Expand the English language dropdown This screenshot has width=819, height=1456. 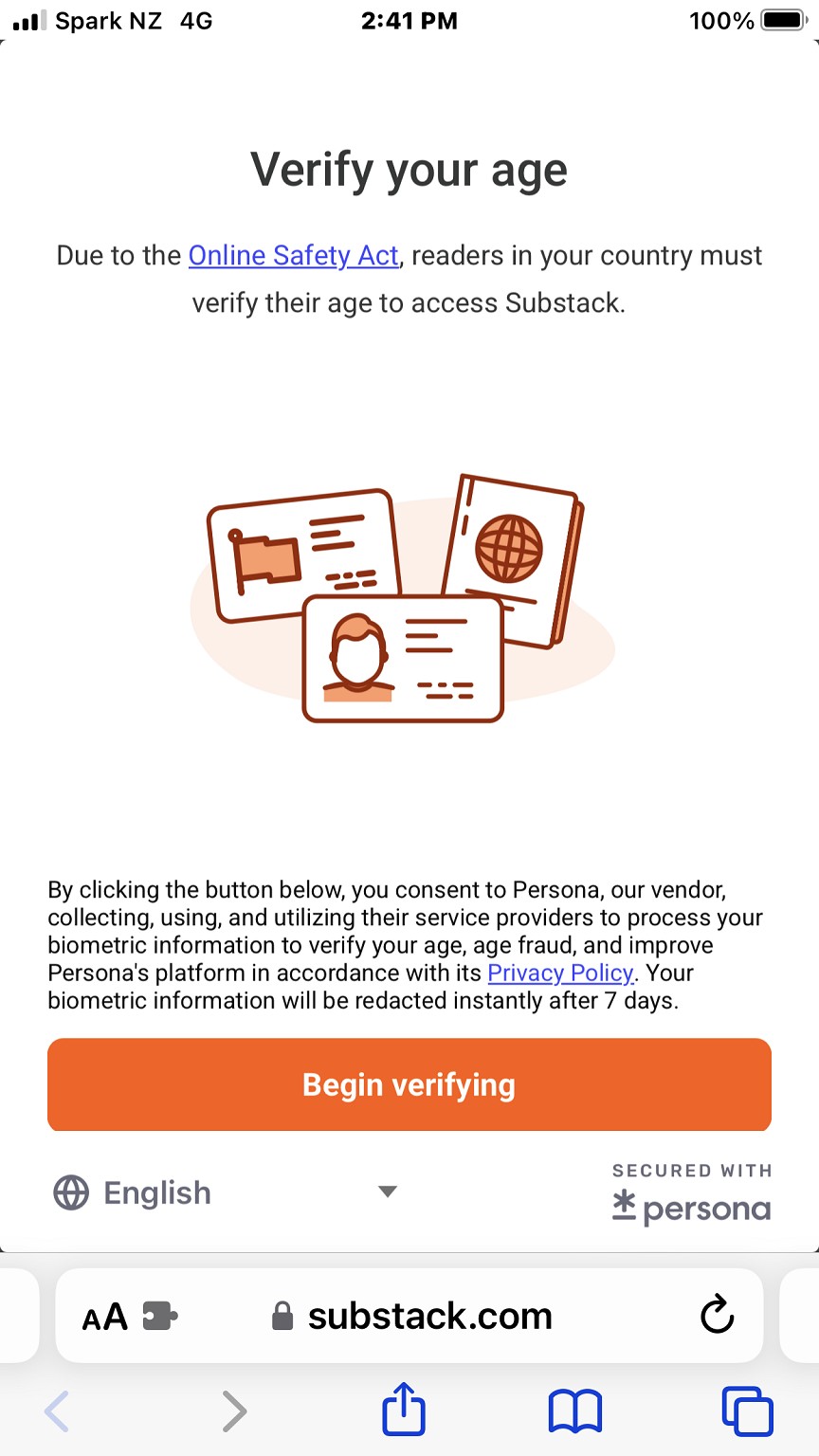tap(224, 1192)
